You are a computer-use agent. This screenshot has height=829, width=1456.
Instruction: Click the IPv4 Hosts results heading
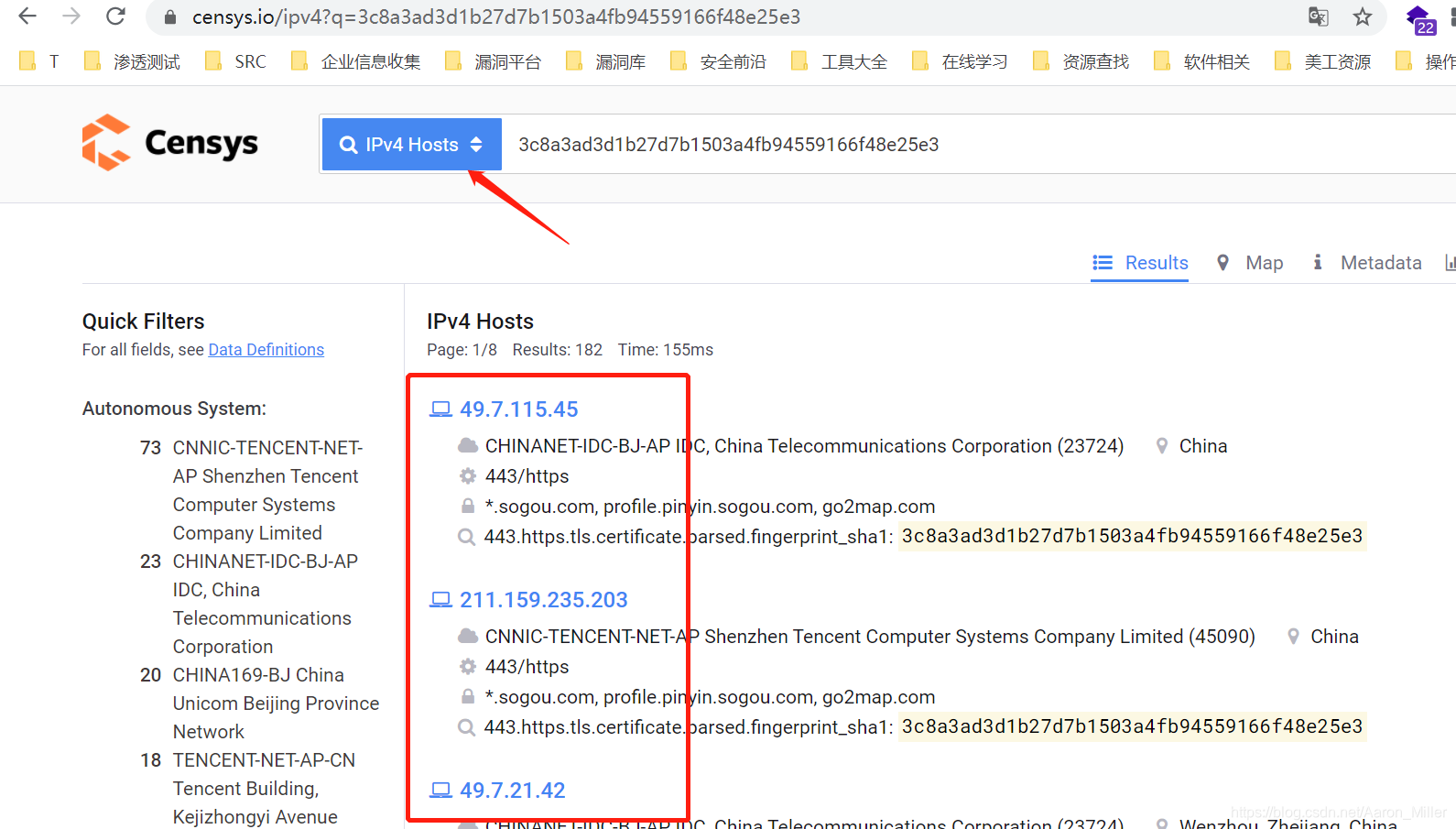tap(480, 322)
